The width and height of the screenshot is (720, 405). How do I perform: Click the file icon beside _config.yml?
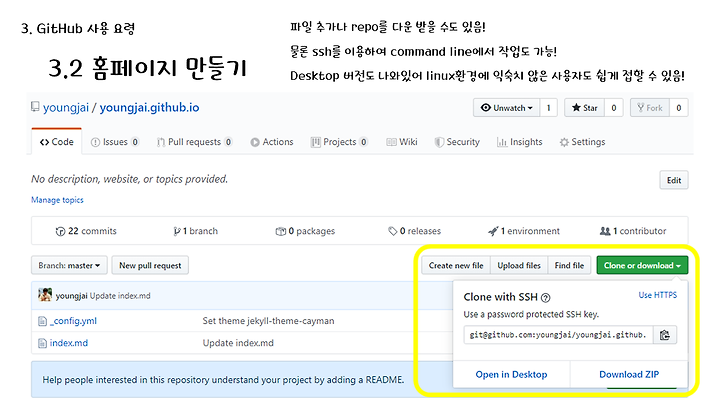(42, 321)
